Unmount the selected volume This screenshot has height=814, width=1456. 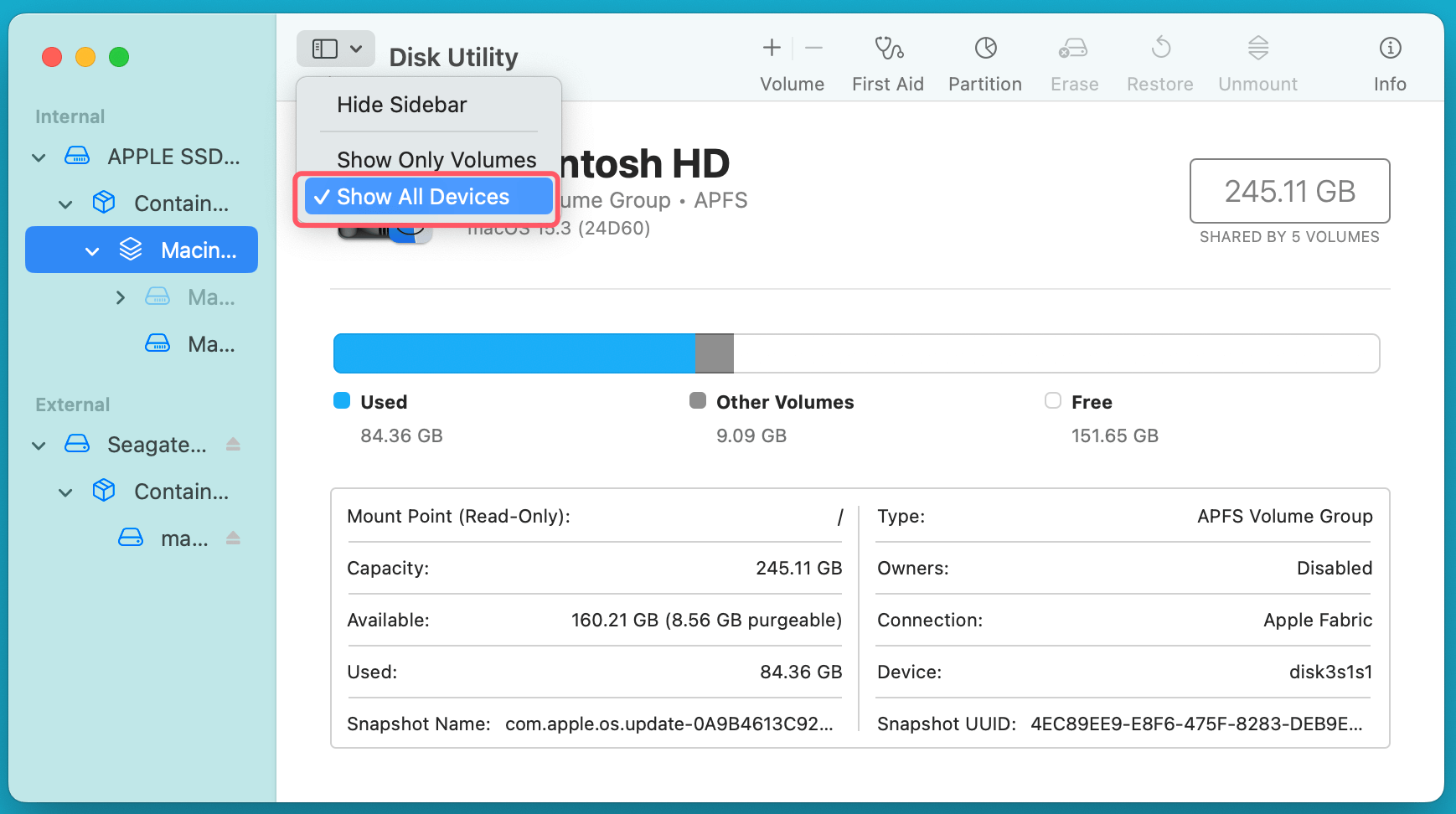(x=1257, y=63)
